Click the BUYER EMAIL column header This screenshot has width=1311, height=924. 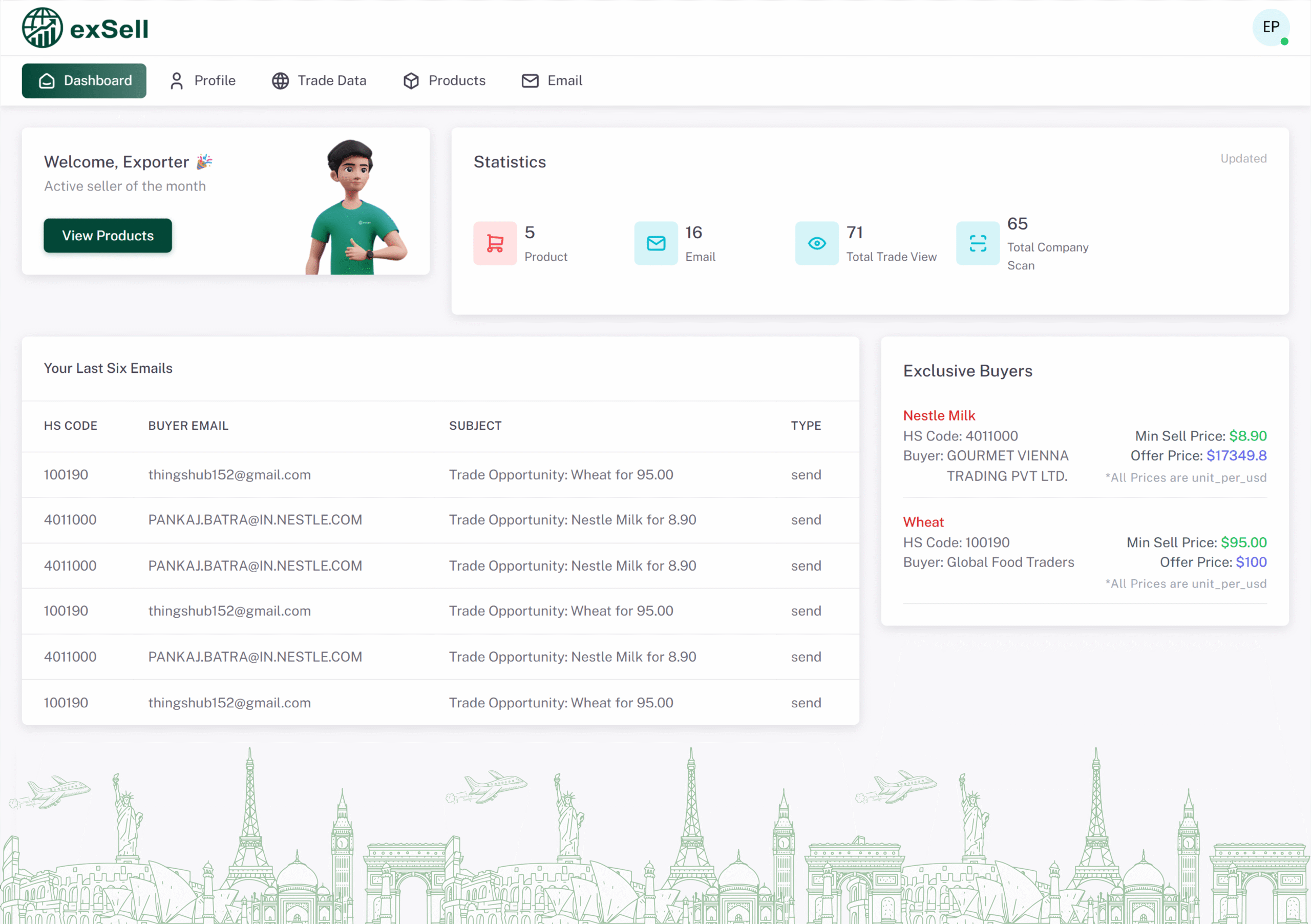188,426
